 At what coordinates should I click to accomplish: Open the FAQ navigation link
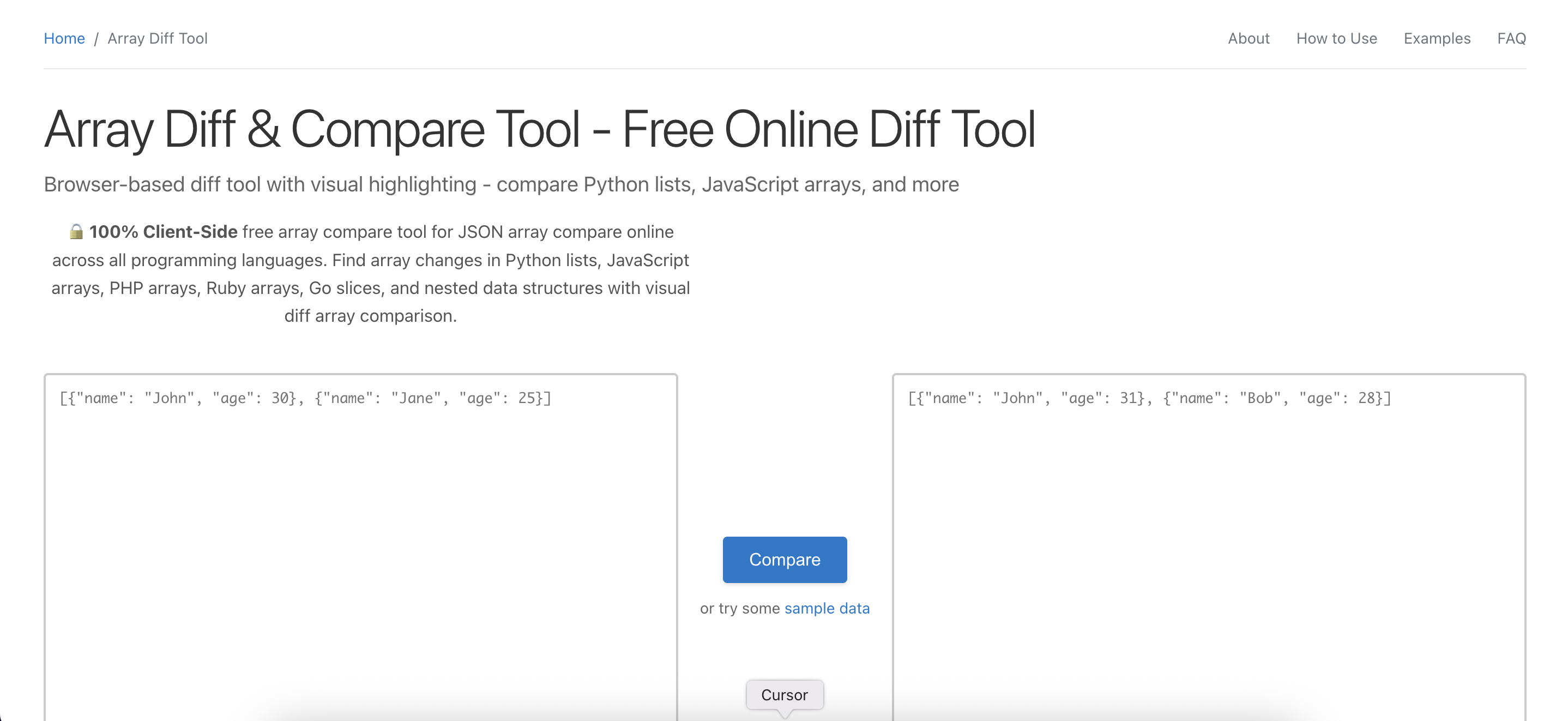[x=1511, y=38]
